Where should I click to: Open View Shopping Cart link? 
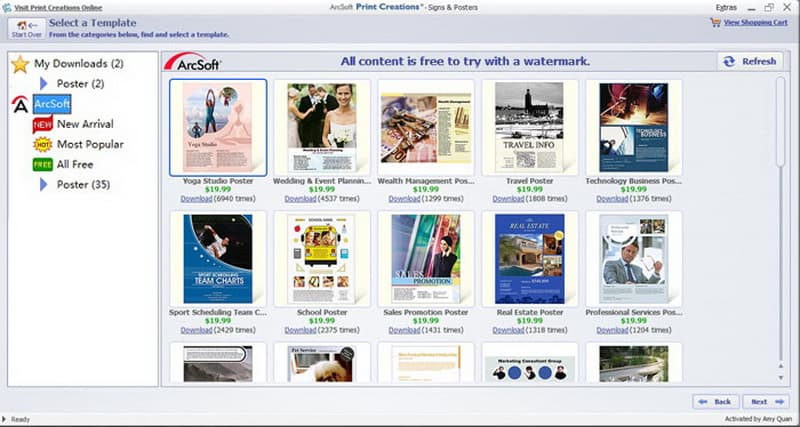[755, 22]
